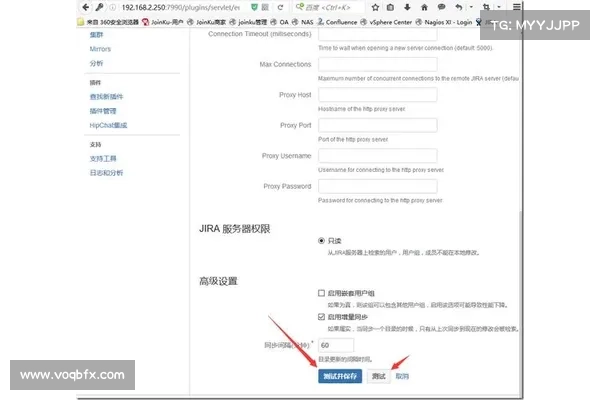The height and width of the screenshot is (400, 600).
Task: Click the crop screenshot toolbar icon
Action: pyautogui.click(x=486, y=7)
